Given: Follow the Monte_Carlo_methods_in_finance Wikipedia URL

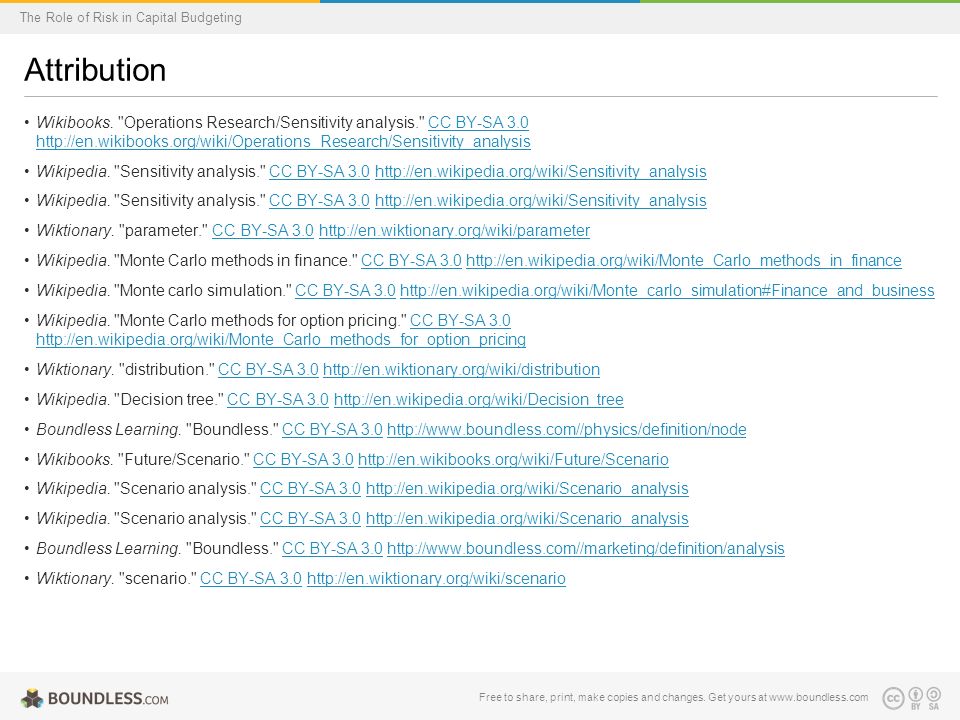Looking at the screenshot, I should click(684, 261).
